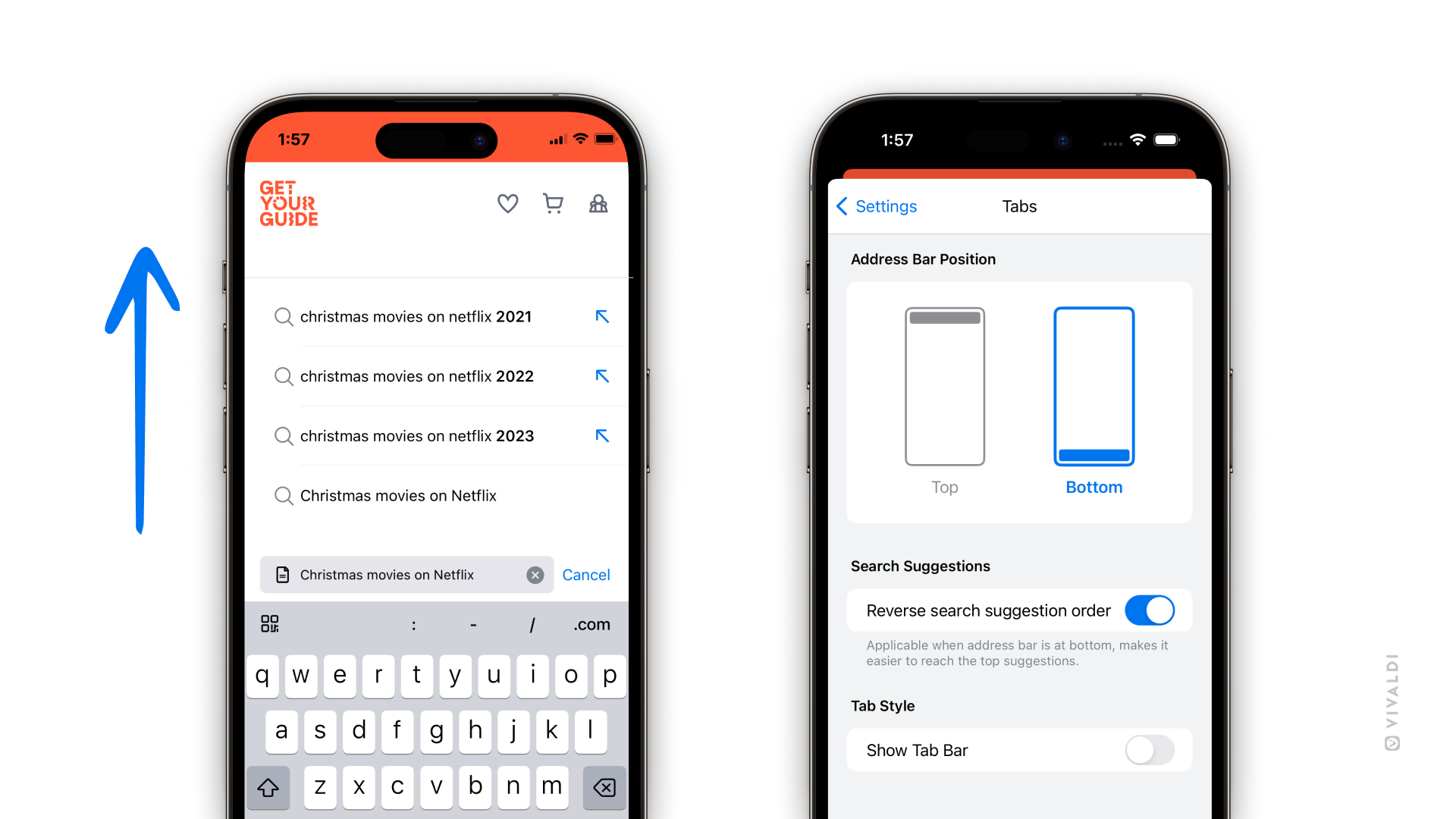Click the search magnifier icon on 2021 suggestion

283,316
